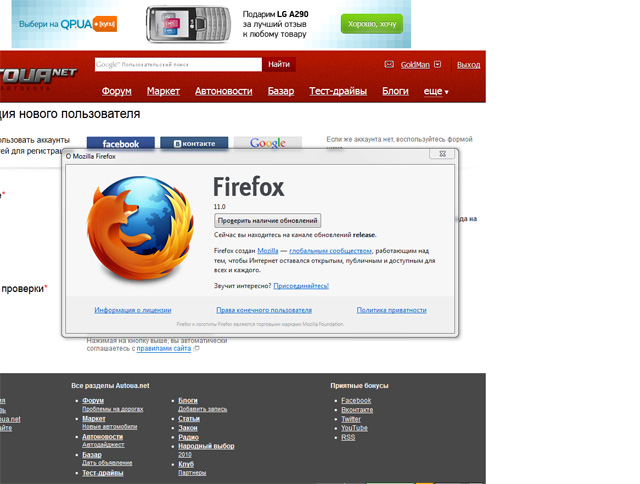
Task: Open the Mozilla link in About dialog
Action: coord(267,250)
